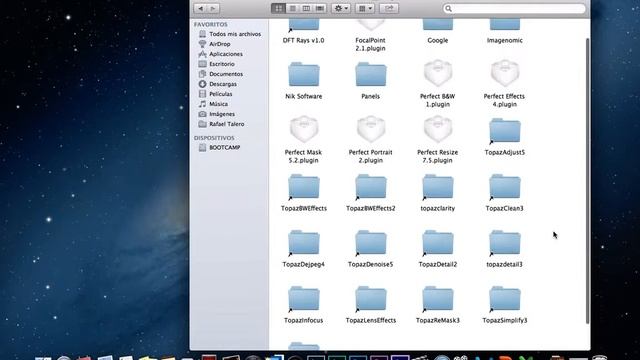Select the topazclarity folder alias
The image size is (640, 360).
point(438,186)
